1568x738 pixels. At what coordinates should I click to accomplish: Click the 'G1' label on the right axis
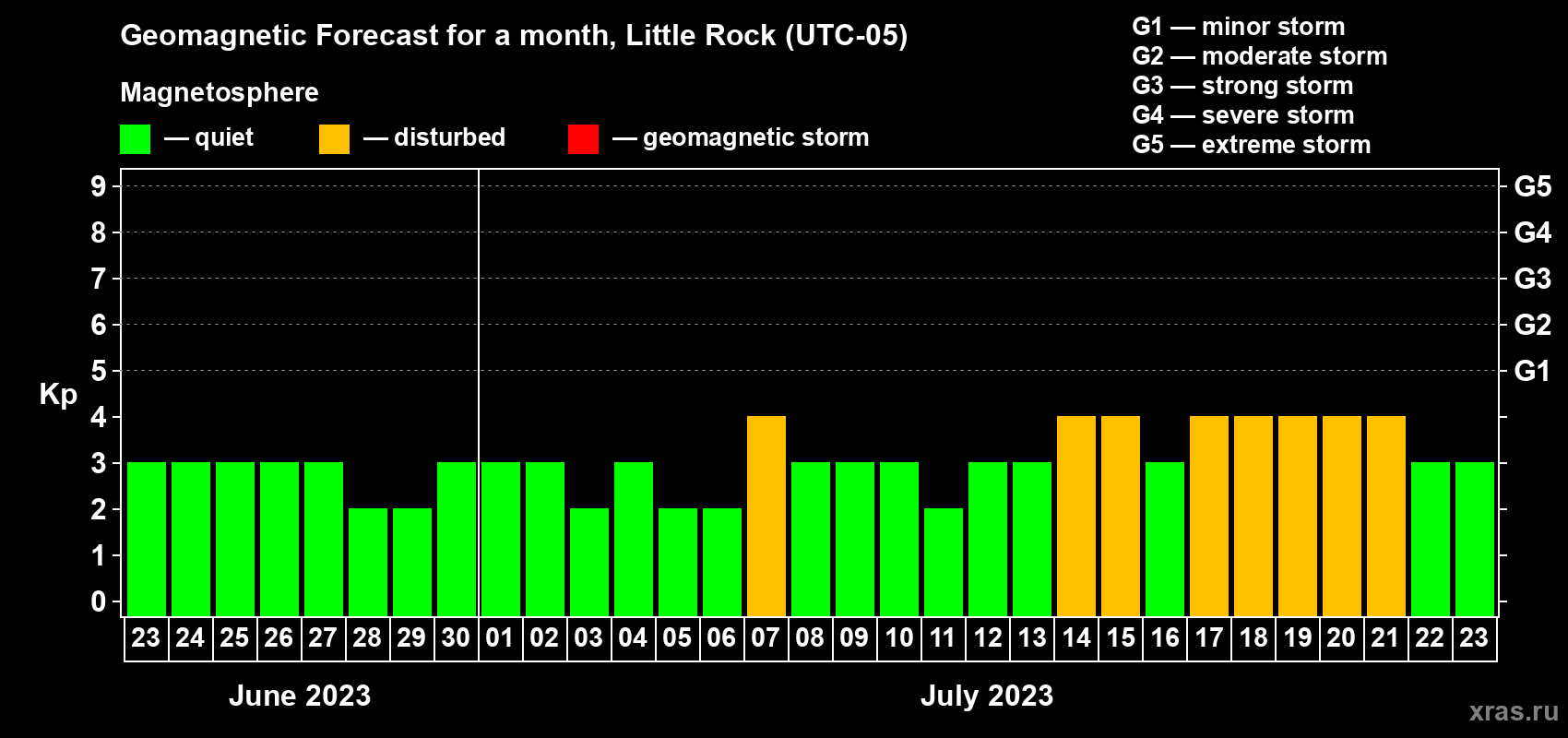[1533, 371]
